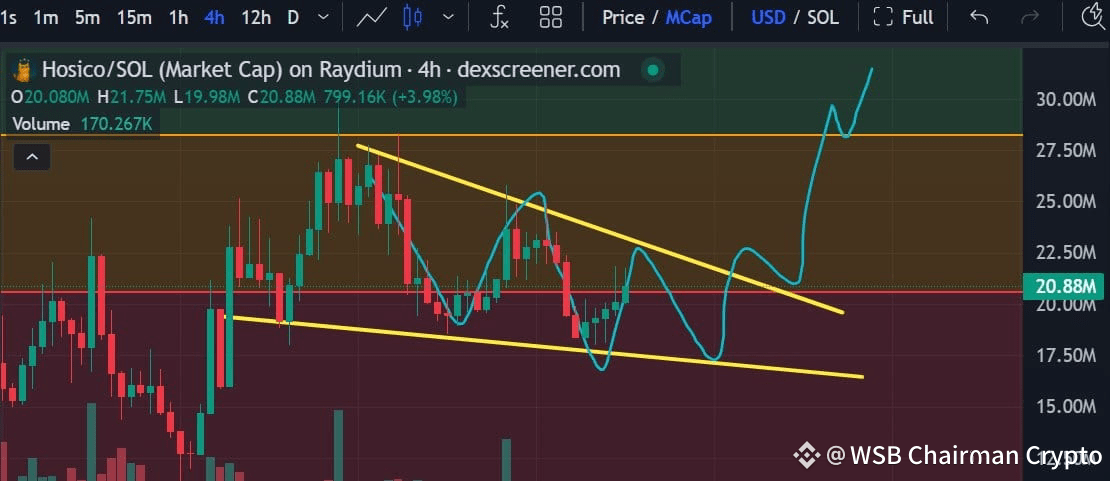Click the green market status dot
This screenshot has height=481, width=1110.
click(x=653, y=70)
